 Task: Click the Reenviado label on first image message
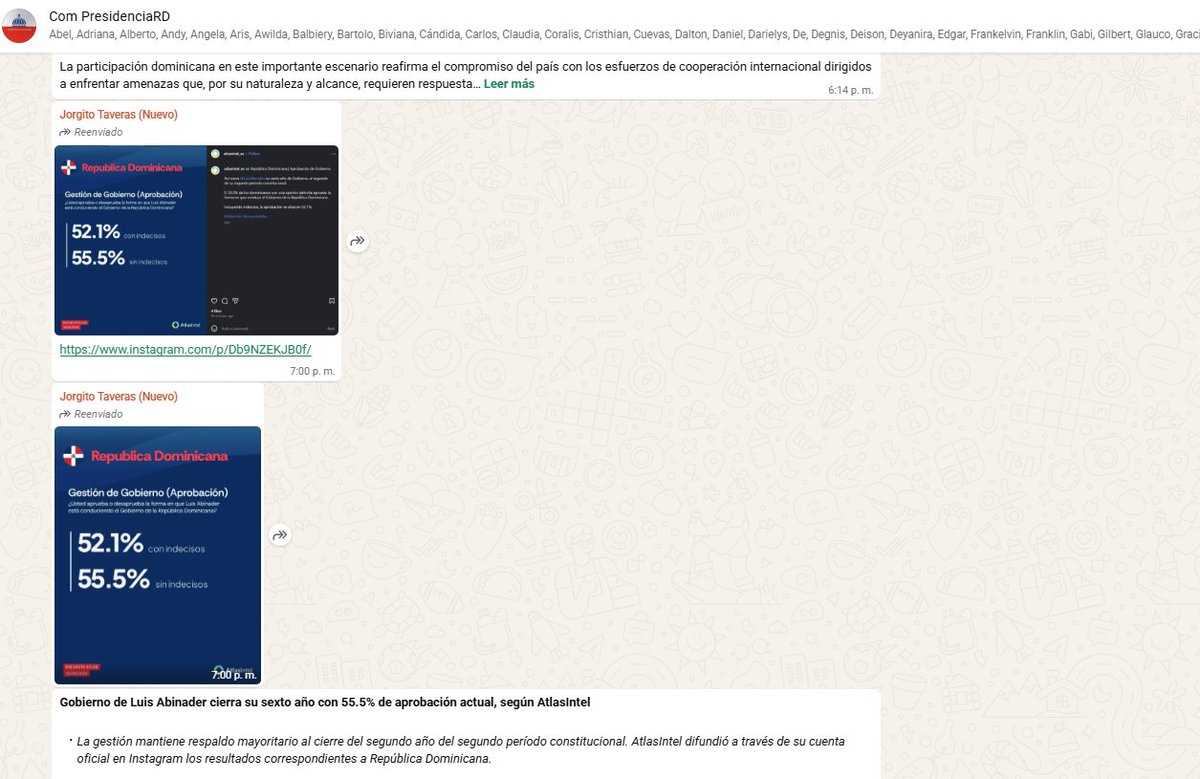91,132
